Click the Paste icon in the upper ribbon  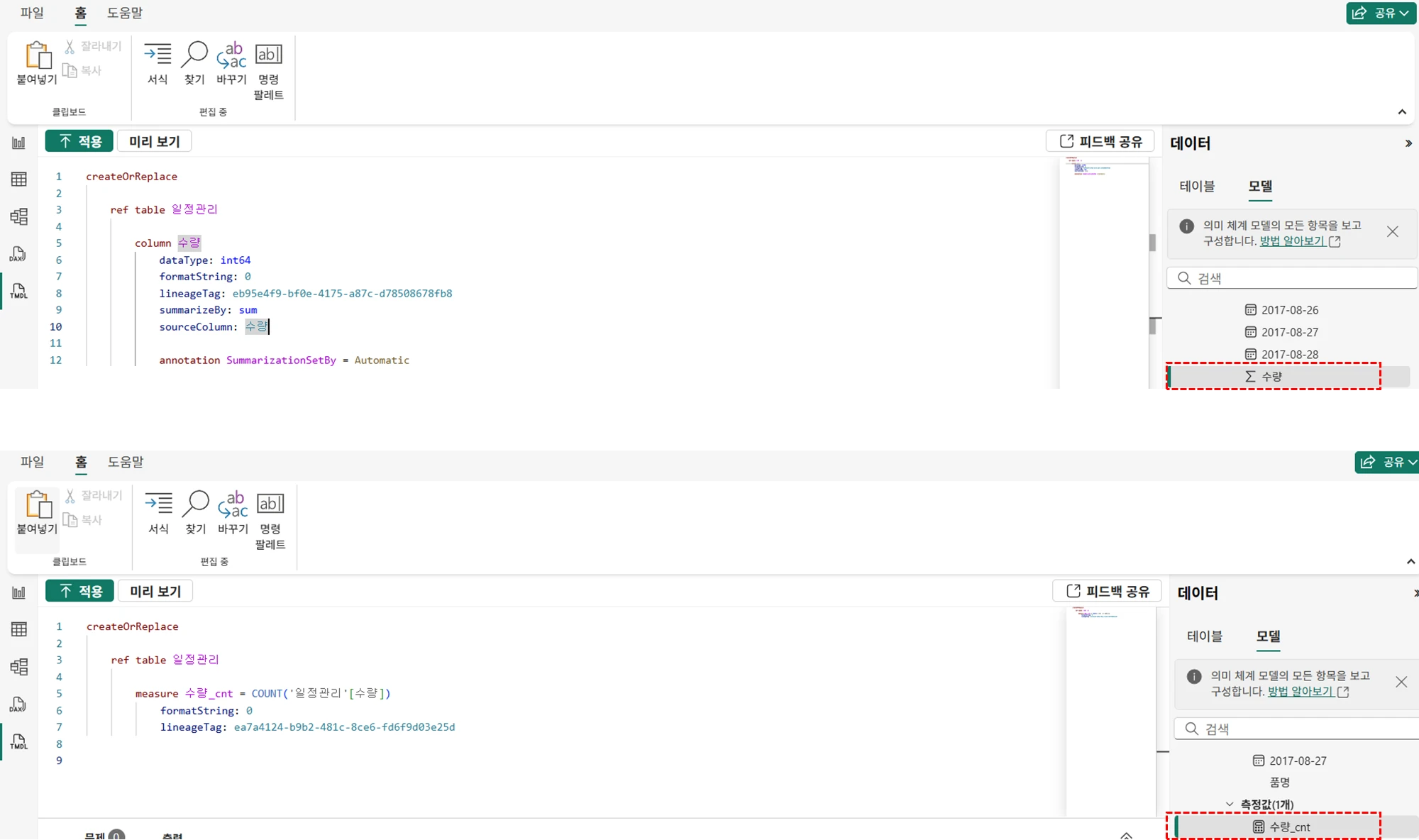pyautogui.click(x=38, y=55)
